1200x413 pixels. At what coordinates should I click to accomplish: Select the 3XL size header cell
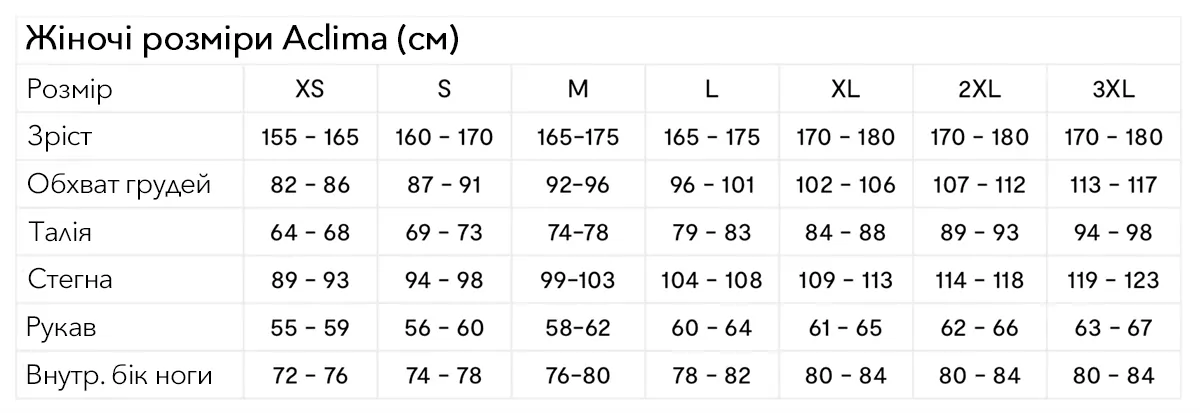1113,89
